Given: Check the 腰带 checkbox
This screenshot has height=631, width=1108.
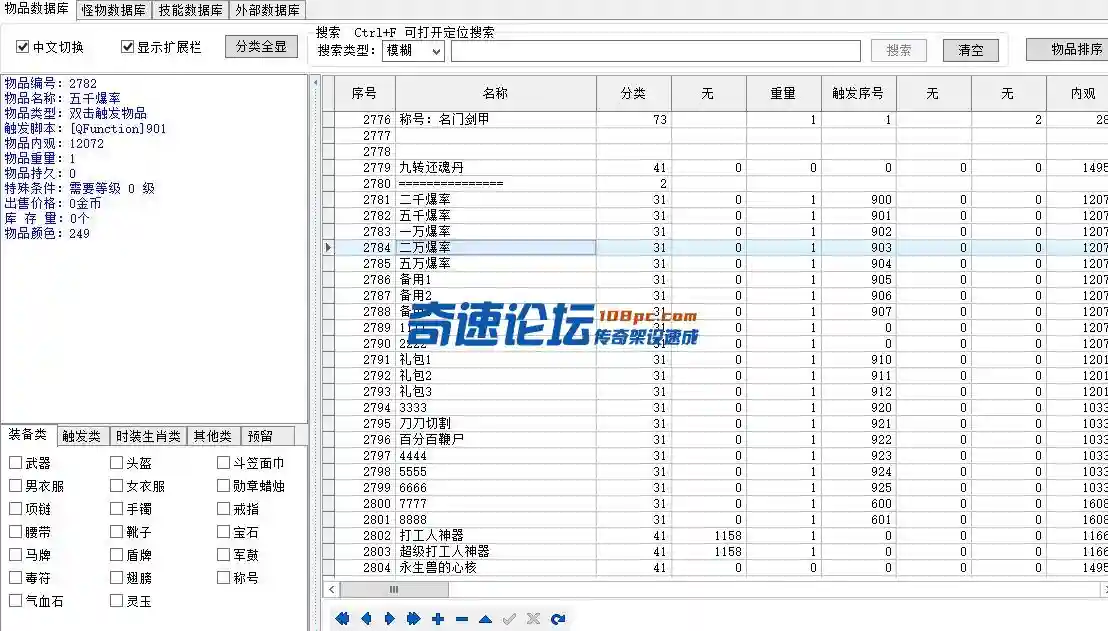Looking at the screenshot, I should [x=16, y=531].
